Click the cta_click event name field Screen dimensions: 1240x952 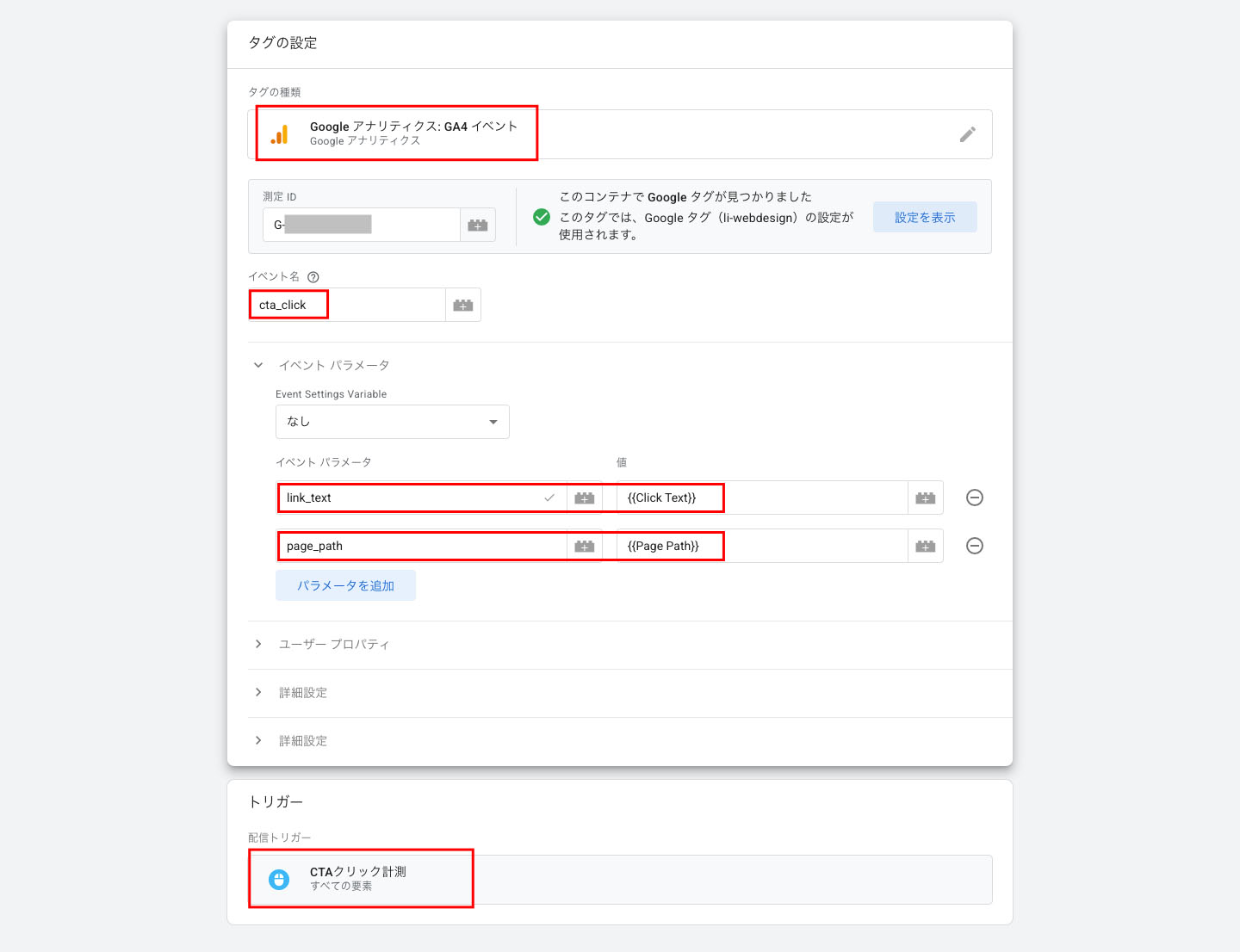click(347, 305)
